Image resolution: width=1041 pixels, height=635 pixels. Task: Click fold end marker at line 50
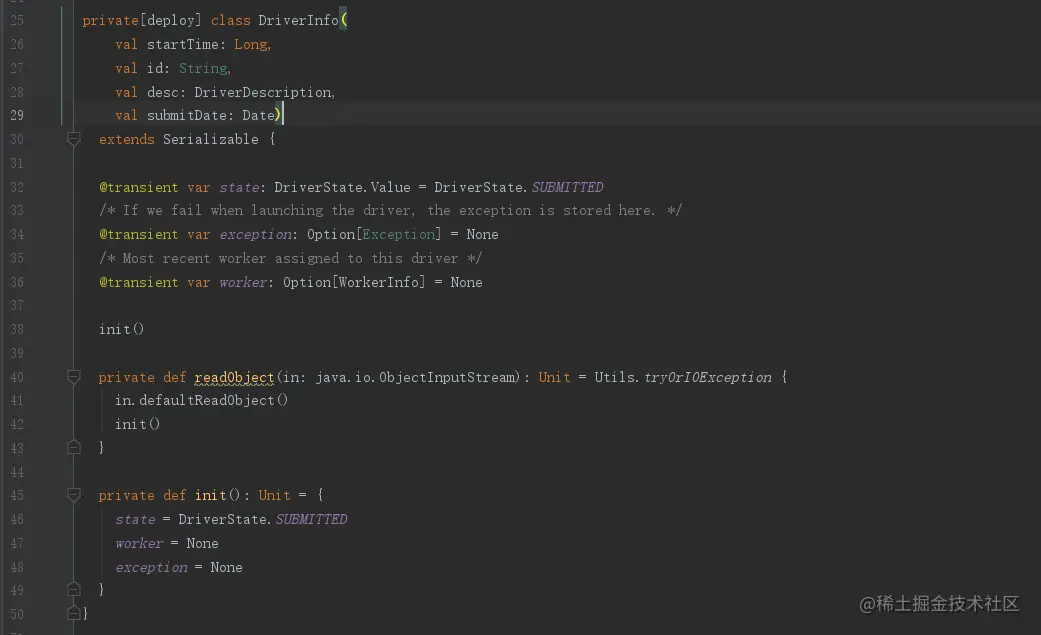pos(74,613)
